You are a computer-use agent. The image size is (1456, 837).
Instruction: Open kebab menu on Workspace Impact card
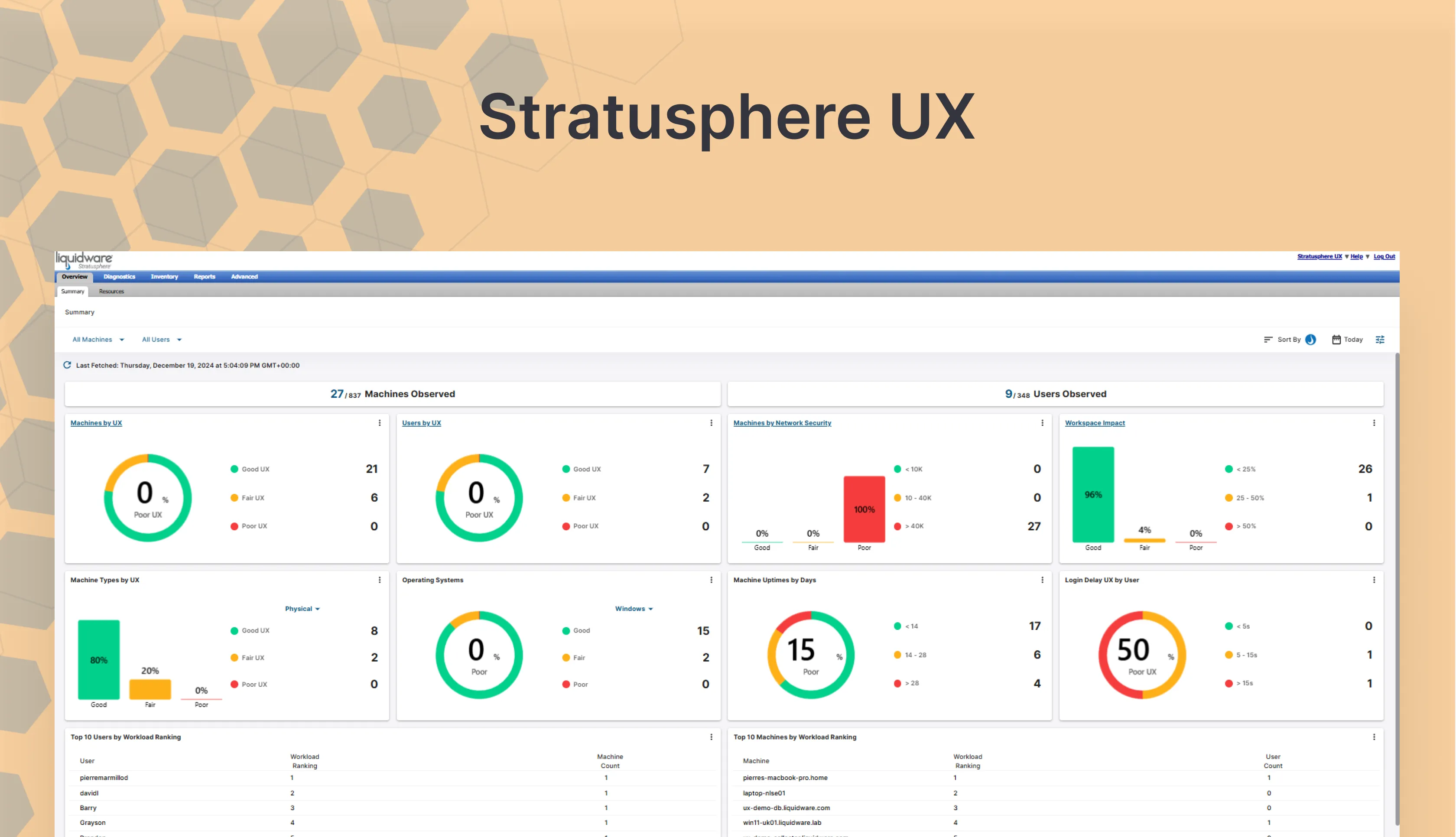pos(1374,422)
